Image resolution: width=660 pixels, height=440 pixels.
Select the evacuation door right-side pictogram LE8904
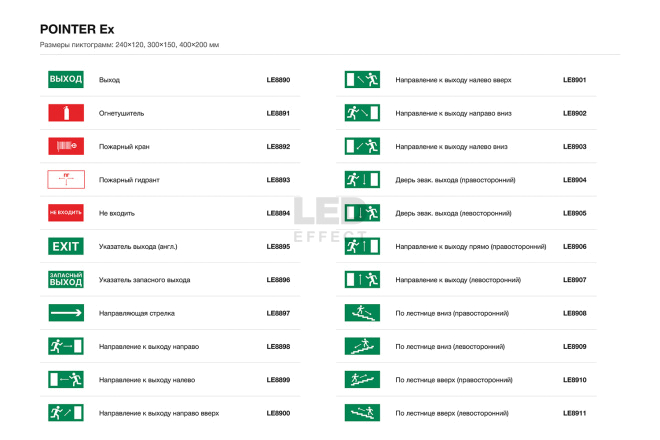point(362,179)
